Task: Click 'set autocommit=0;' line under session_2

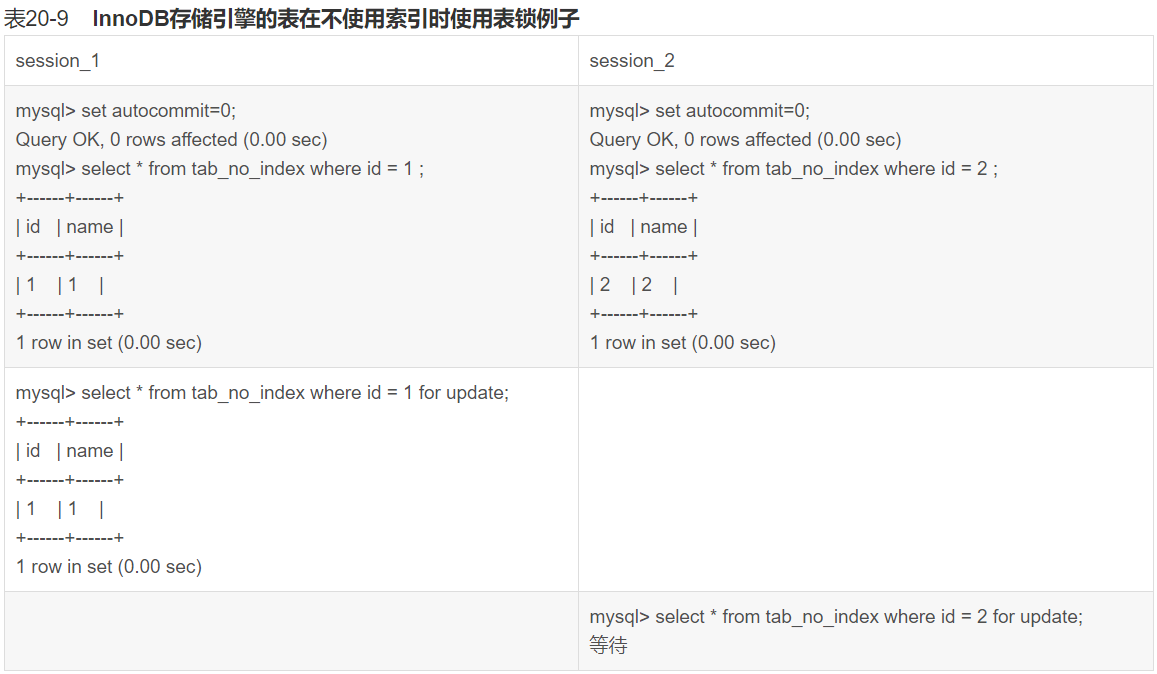Action: pos(700,110)
